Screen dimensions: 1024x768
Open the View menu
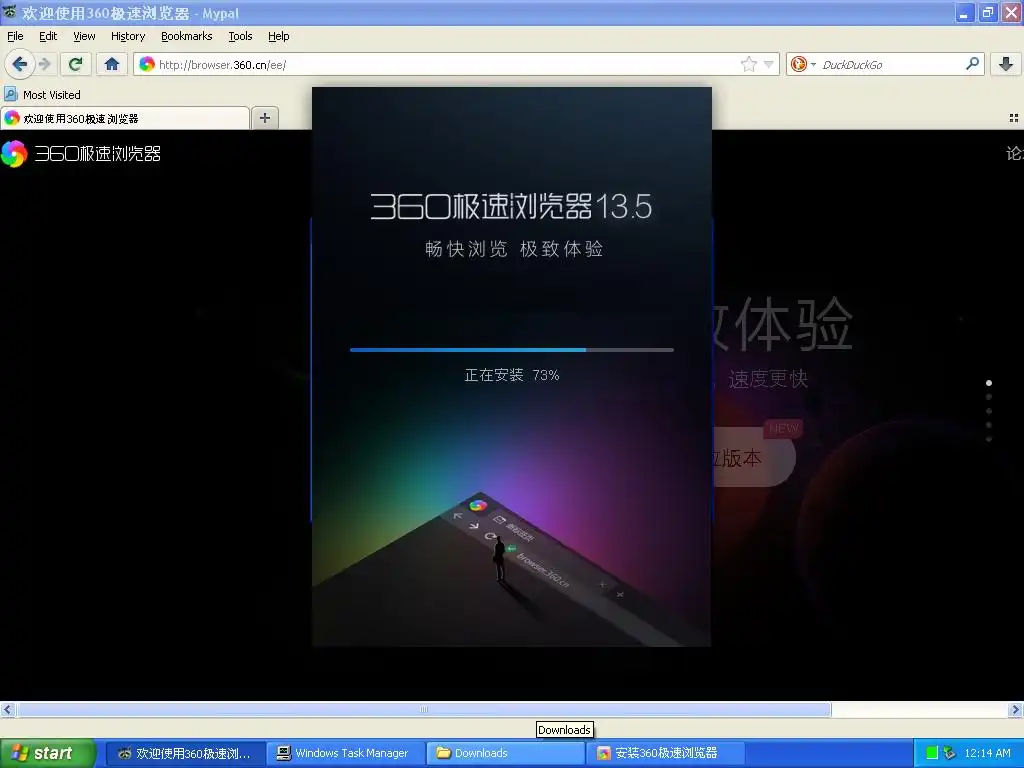pyautogui.click(x=84, y=36)
